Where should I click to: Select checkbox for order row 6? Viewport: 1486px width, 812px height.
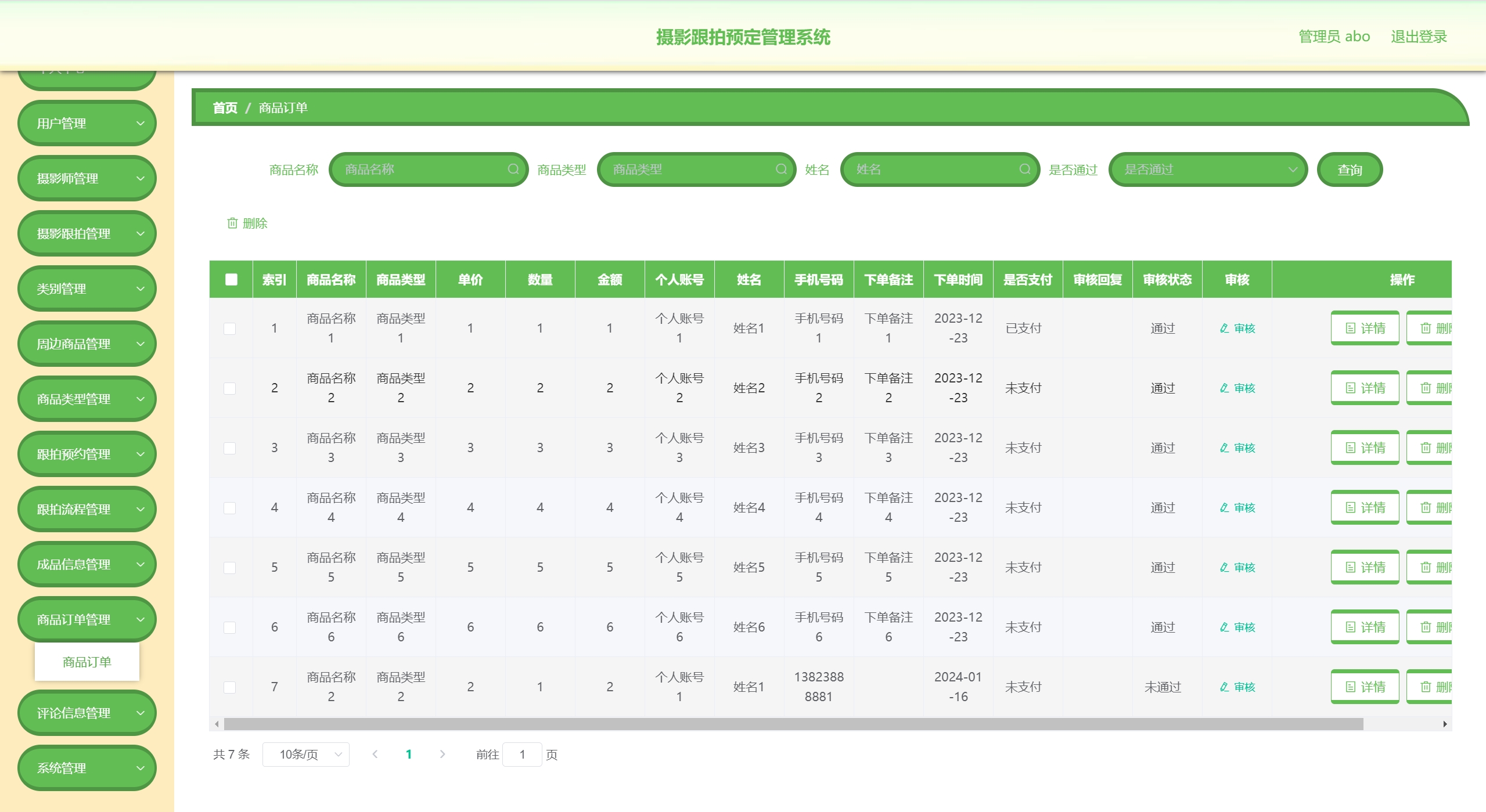(x=230, y=627)
